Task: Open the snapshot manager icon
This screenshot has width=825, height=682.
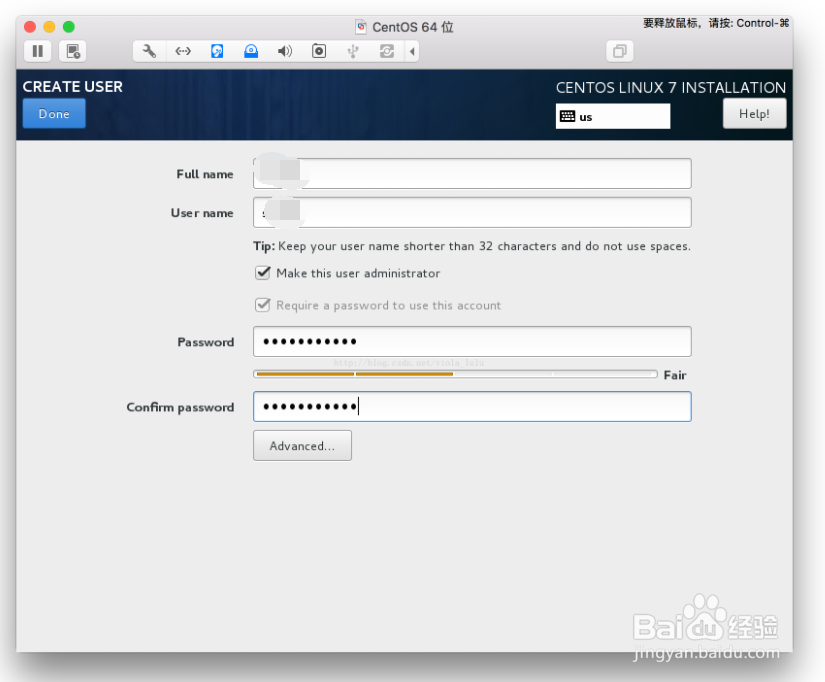Action: 73,51
